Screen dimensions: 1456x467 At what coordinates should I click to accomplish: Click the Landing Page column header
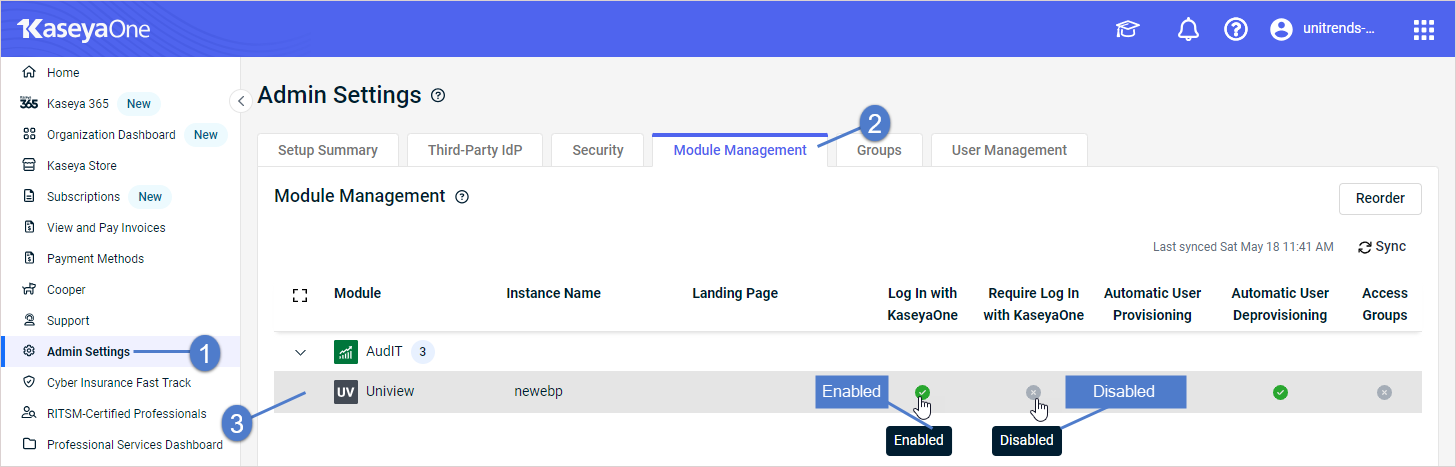735,293
